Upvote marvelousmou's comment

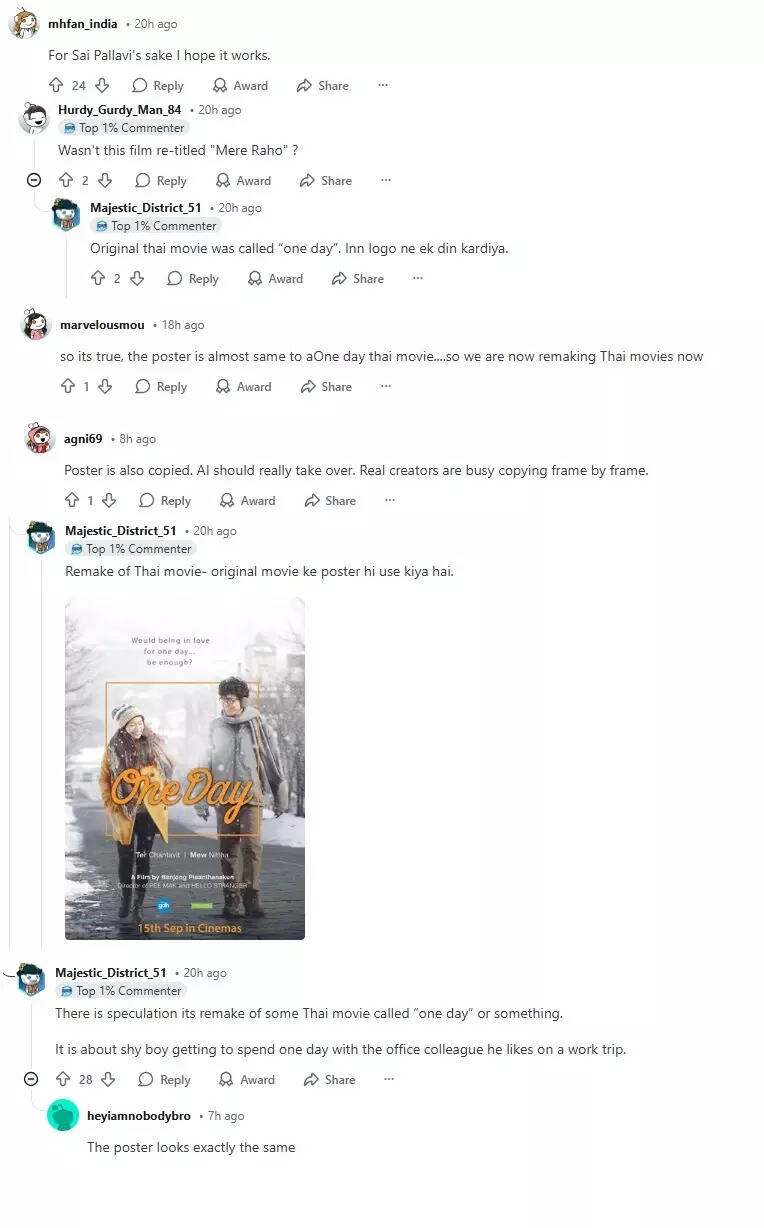click(68, 386)
